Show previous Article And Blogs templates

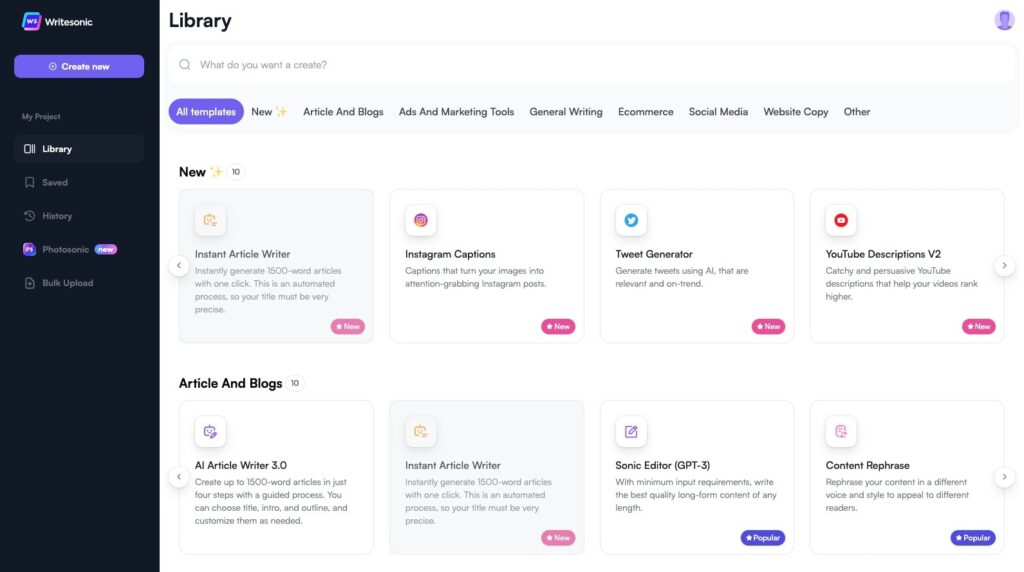179,477
